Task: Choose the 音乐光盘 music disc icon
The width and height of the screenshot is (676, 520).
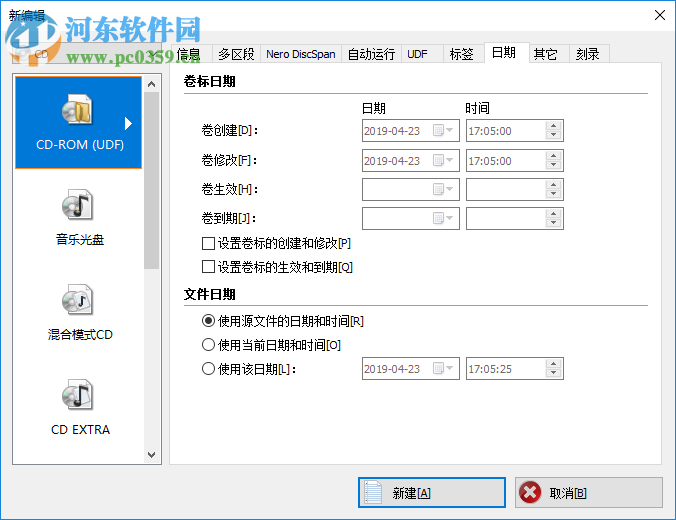Action: pyautogui.click(x=77, y=204)
